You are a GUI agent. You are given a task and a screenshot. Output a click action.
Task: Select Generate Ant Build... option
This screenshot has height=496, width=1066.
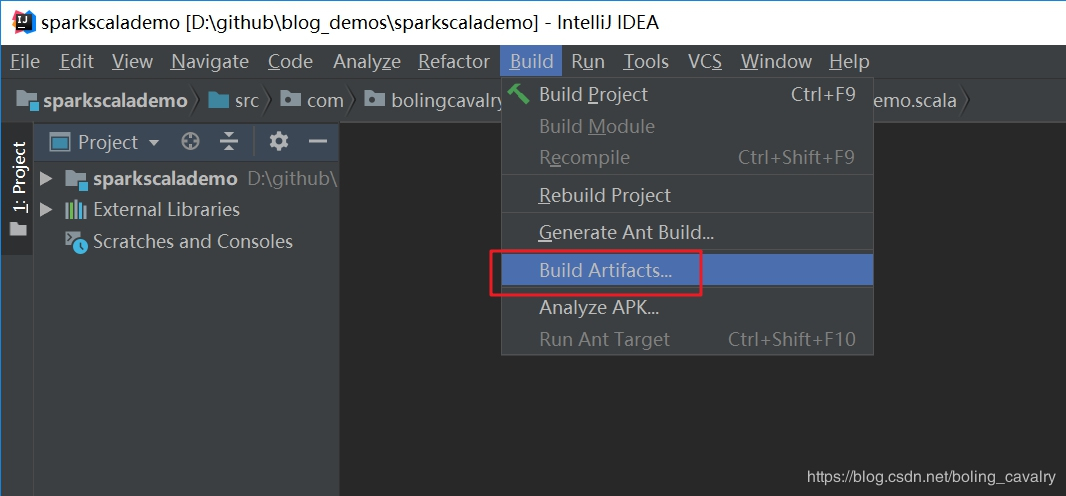coord(626,232)
